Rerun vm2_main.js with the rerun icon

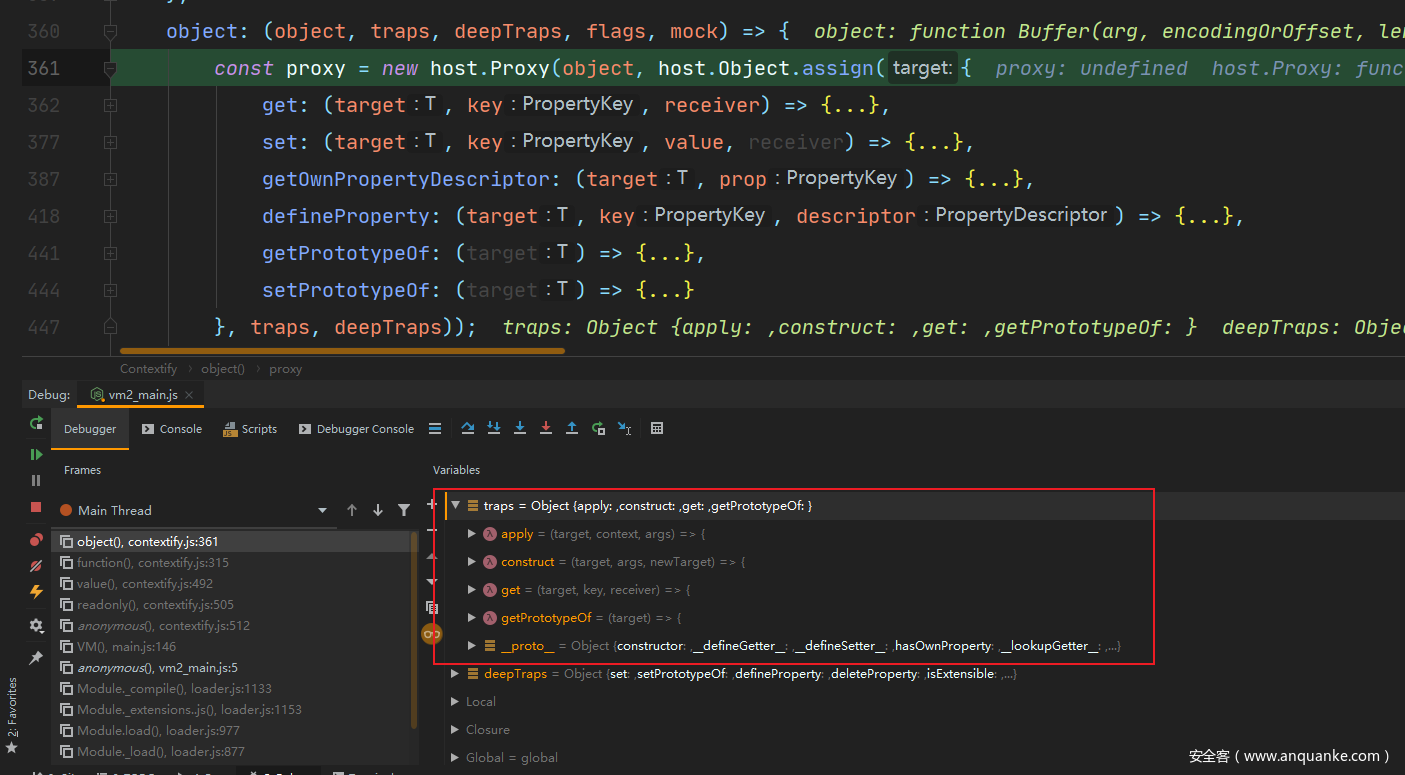coord(36,423)
